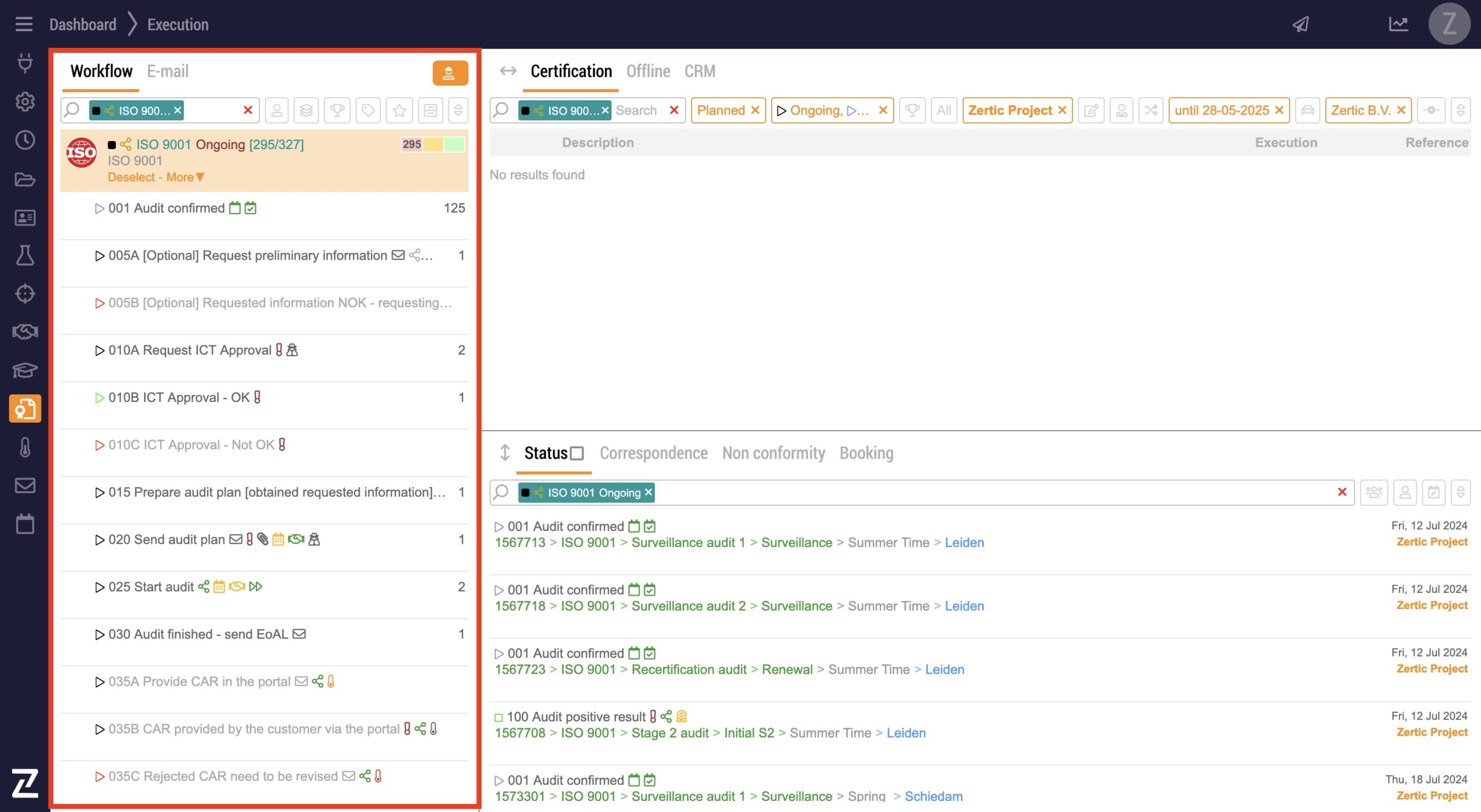
Task: Open the analytics chart icon in header
Action: [x=1398, y=24]
